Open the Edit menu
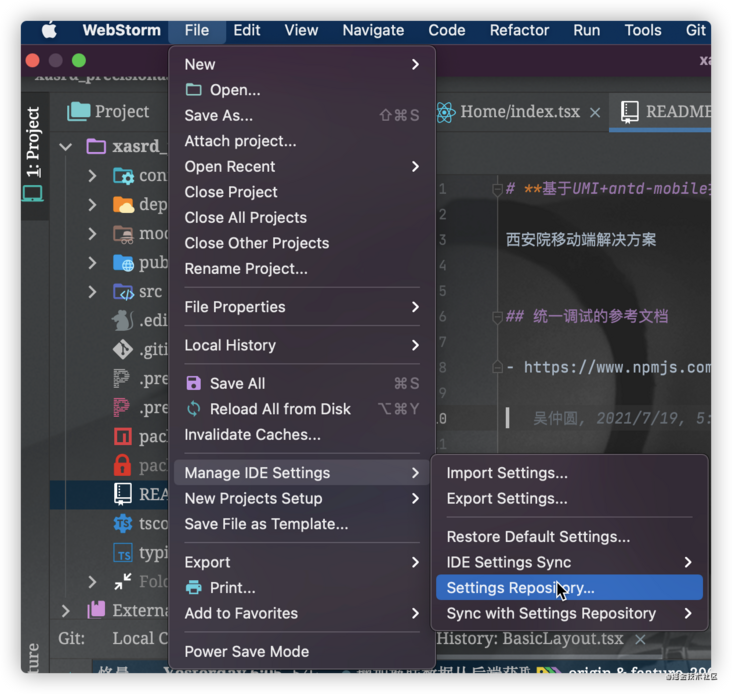The width and height of the screenshot is (732, 694). [246, 30]
